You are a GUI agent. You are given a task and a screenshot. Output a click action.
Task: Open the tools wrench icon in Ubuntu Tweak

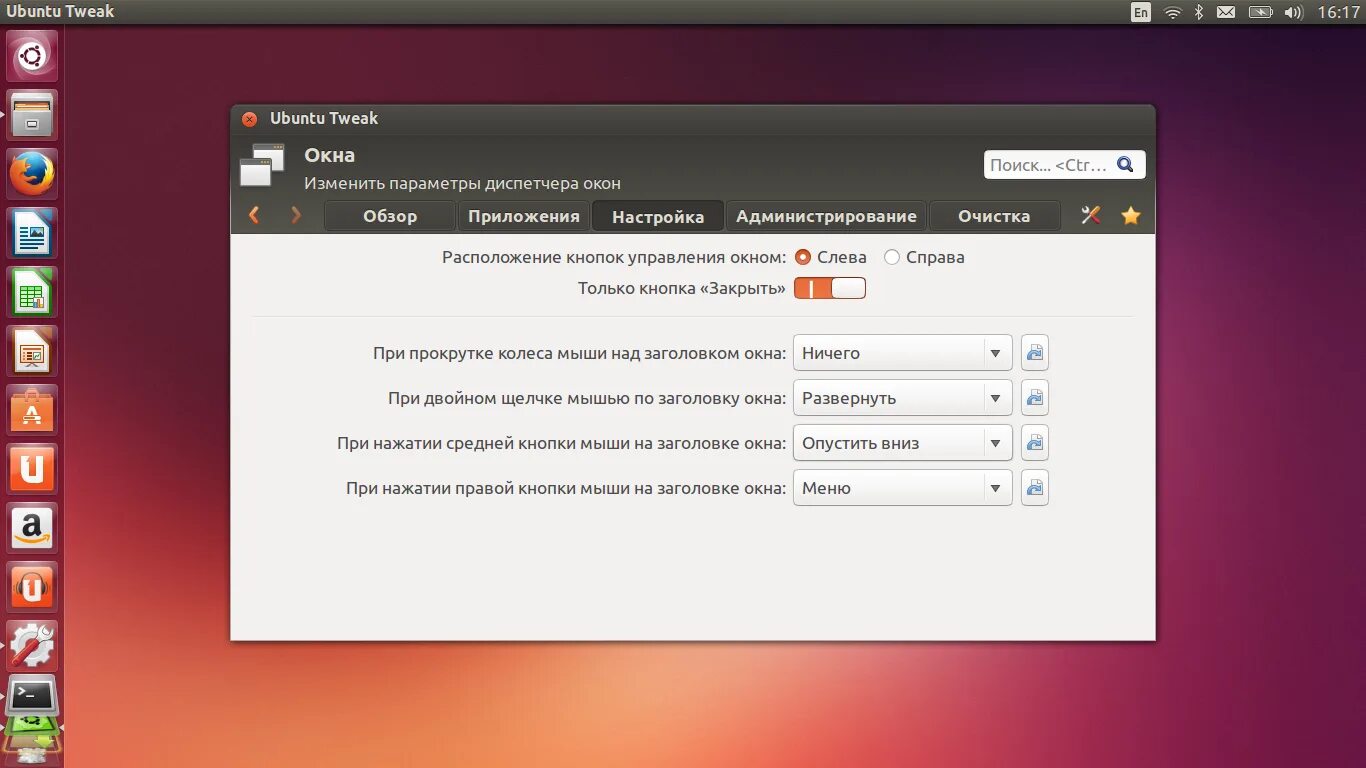1091,215
